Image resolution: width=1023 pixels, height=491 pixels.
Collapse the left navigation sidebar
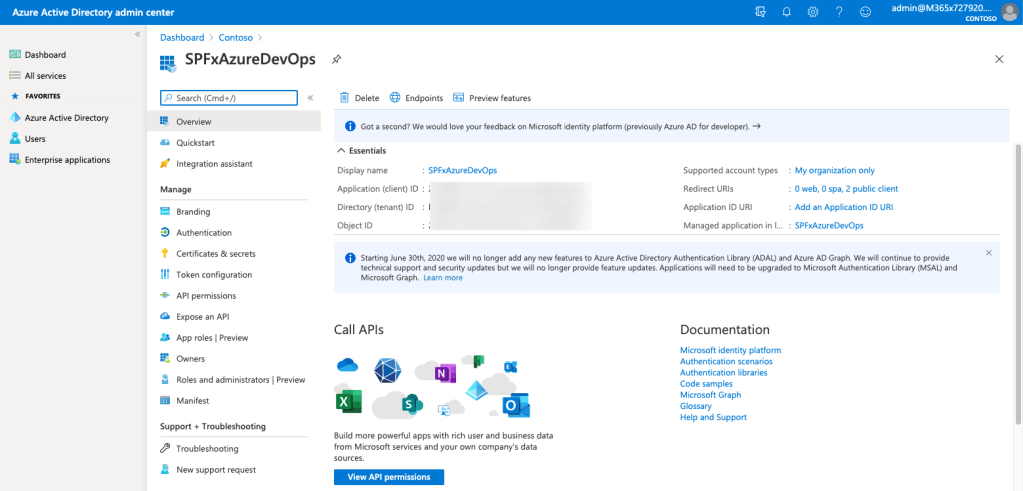138,35
